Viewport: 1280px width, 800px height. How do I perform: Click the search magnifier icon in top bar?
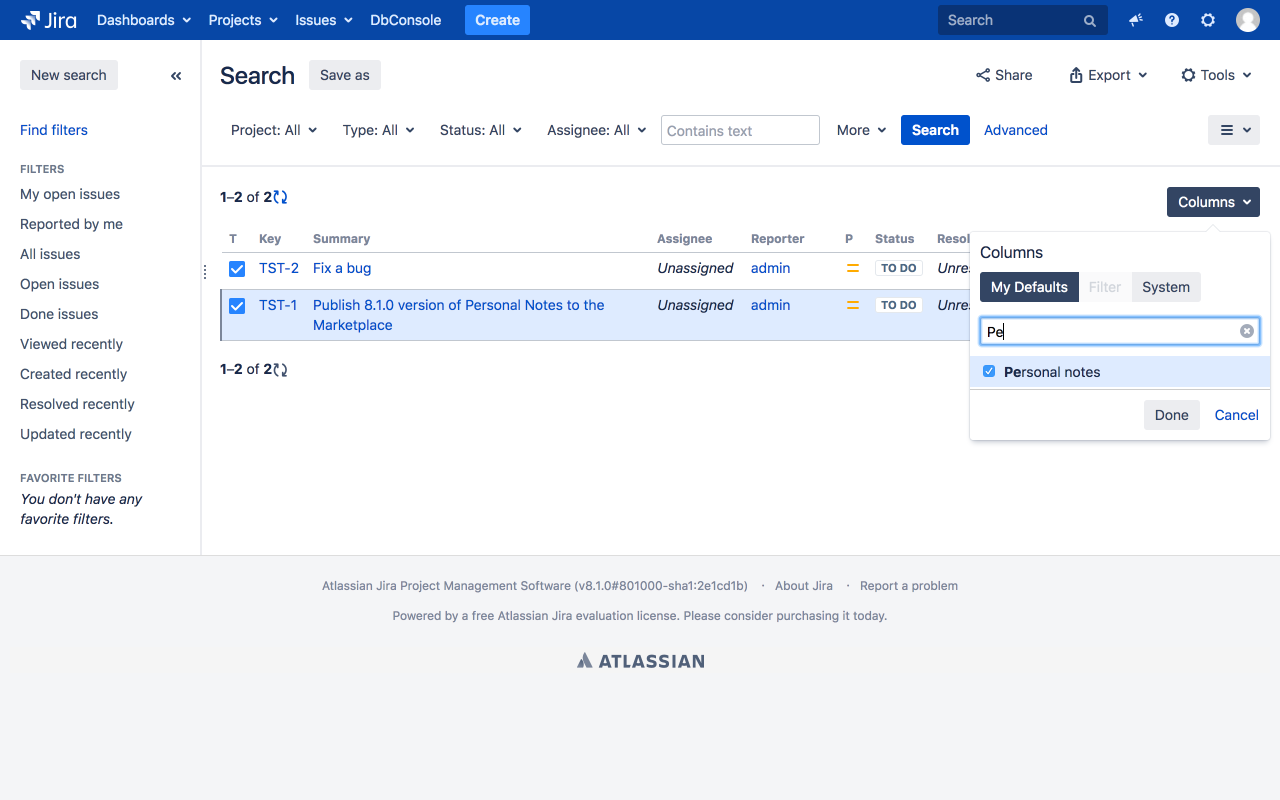coord(1090,20)
